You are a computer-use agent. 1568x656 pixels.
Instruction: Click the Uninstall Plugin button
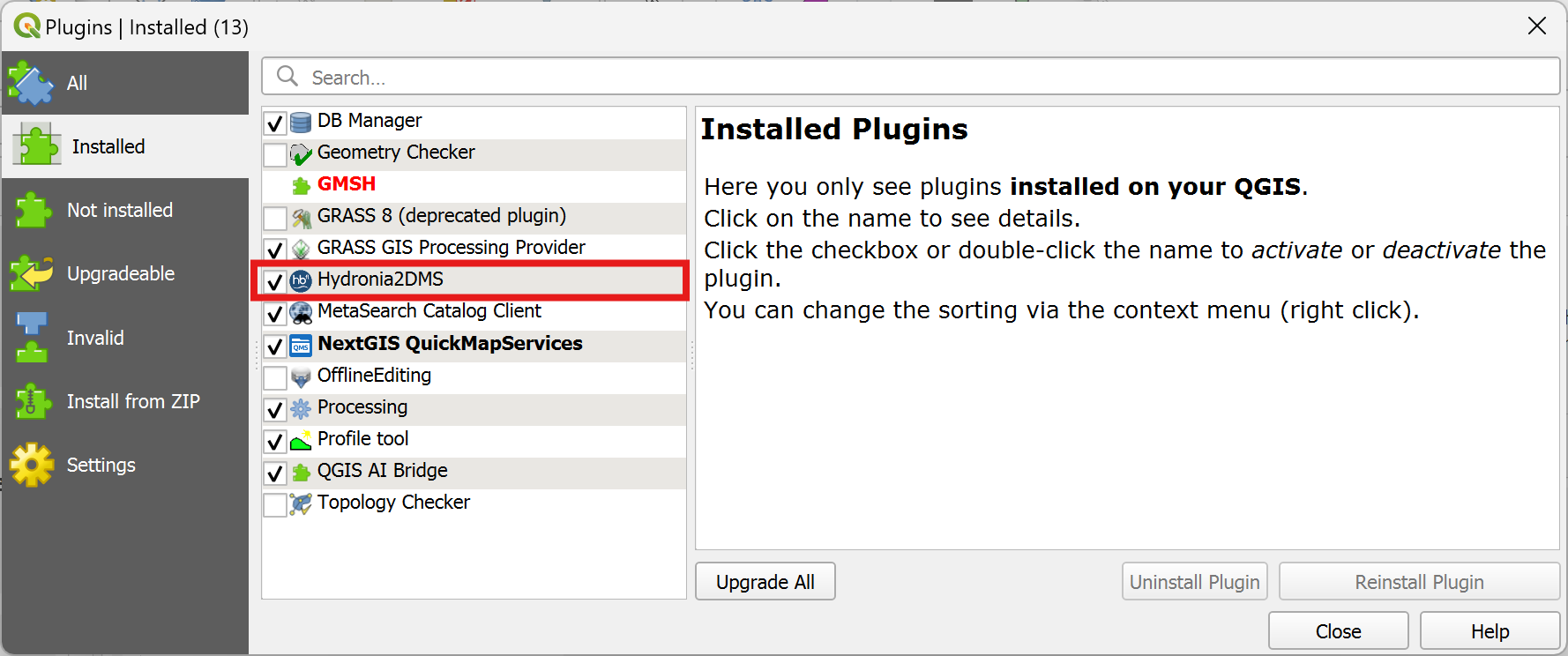click(x=1195, y=582)
